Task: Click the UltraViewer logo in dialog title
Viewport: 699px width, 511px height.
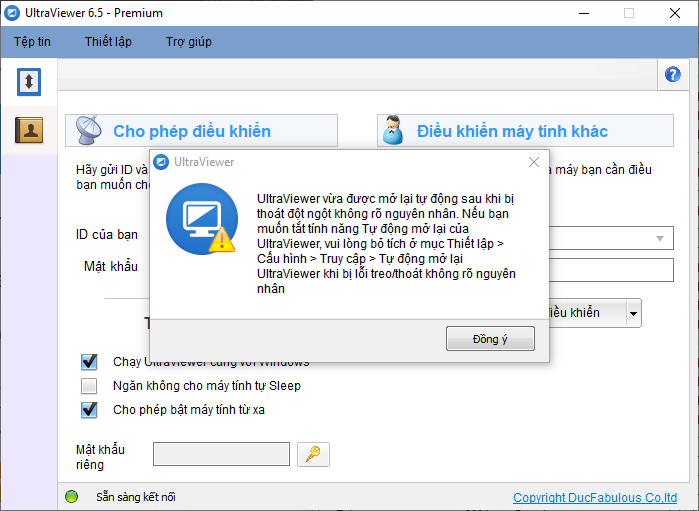Action: [161, 162]
